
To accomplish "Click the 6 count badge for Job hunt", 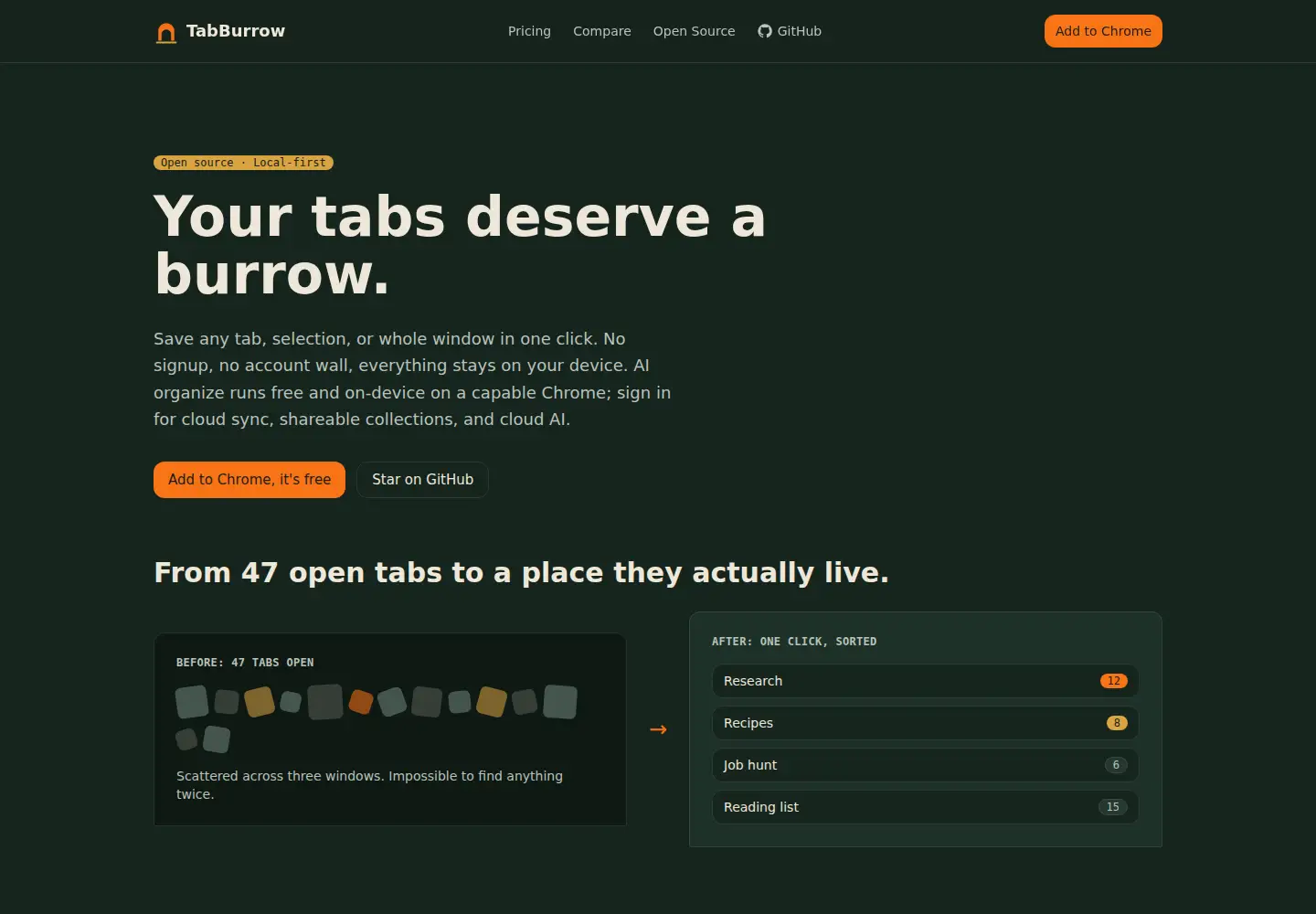I will pos(1116,765).
